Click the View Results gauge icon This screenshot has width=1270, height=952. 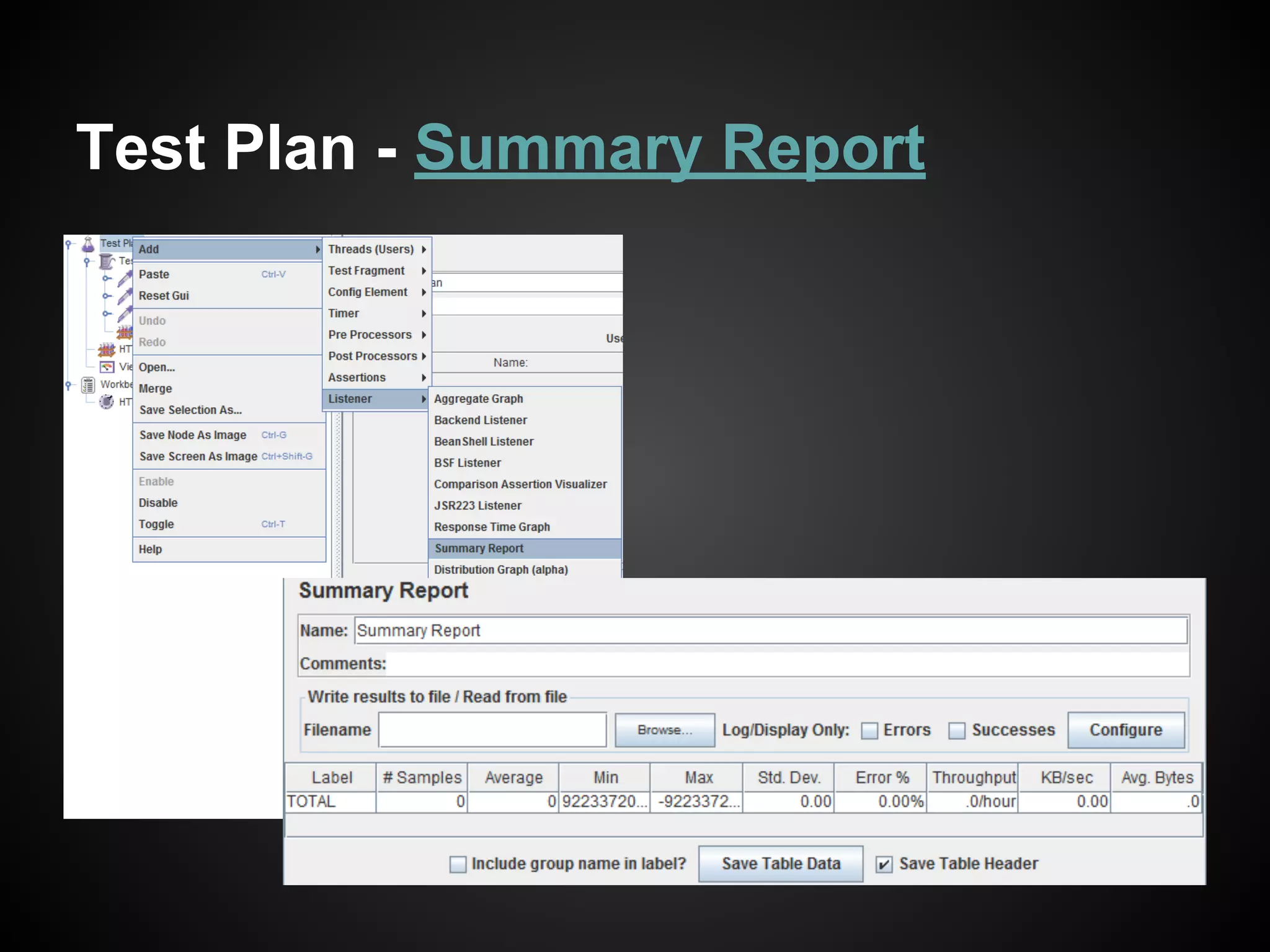coord(107,367)
